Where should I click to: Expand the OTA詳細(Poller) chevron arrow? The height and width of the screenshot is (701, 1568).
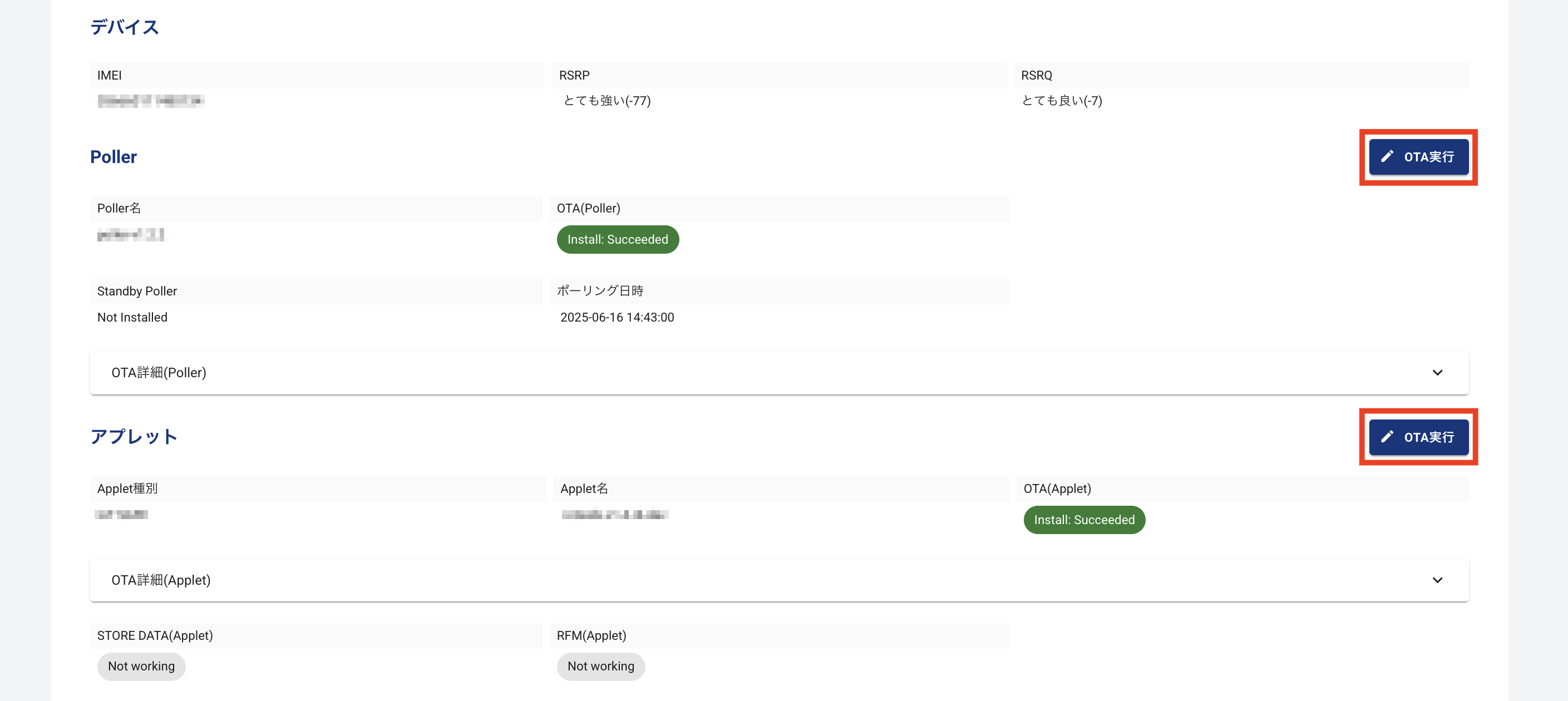click(x=1437, y=372)
